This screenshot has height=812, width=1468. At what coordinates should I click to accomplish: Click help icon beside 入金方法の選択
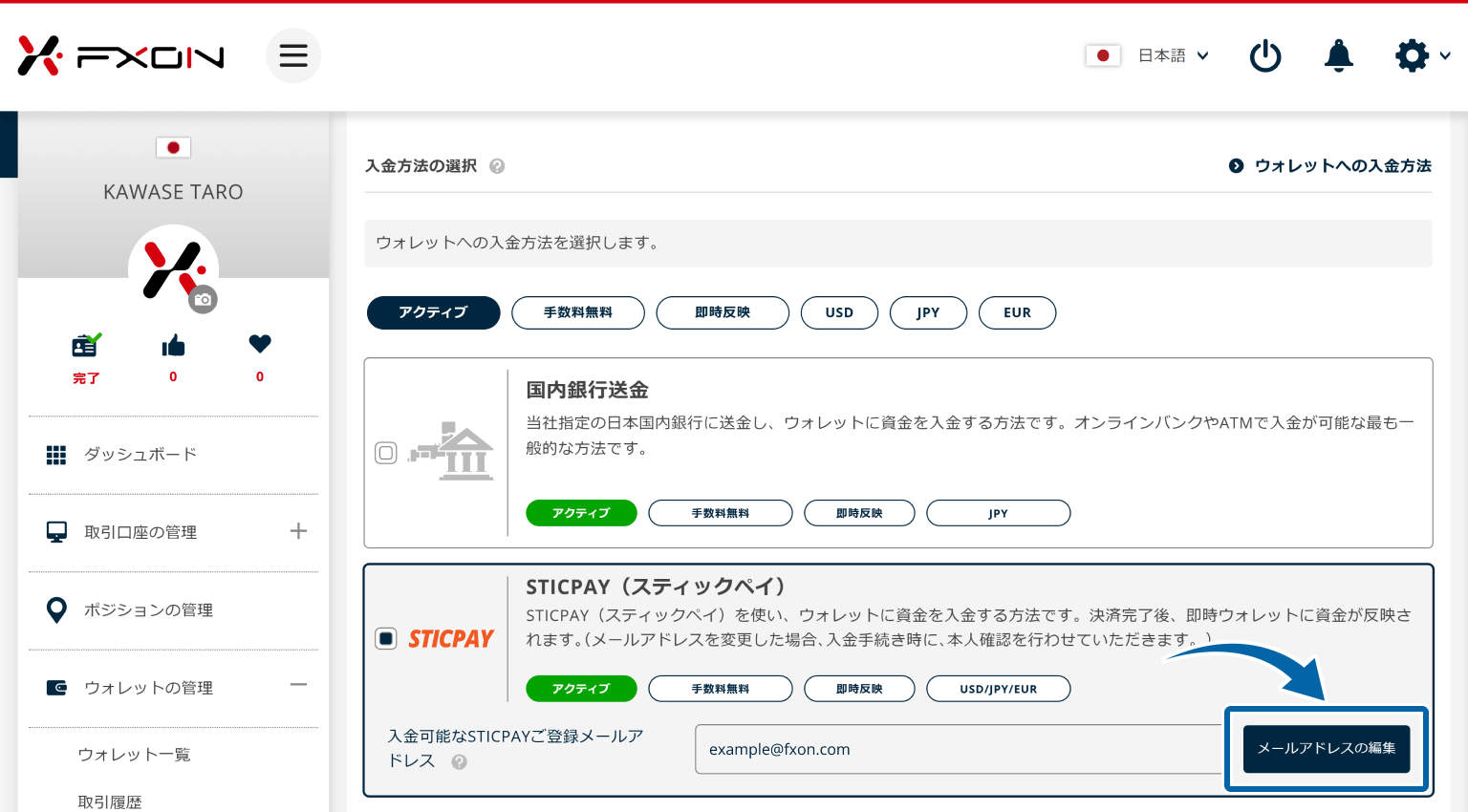(x=497, y=166)
